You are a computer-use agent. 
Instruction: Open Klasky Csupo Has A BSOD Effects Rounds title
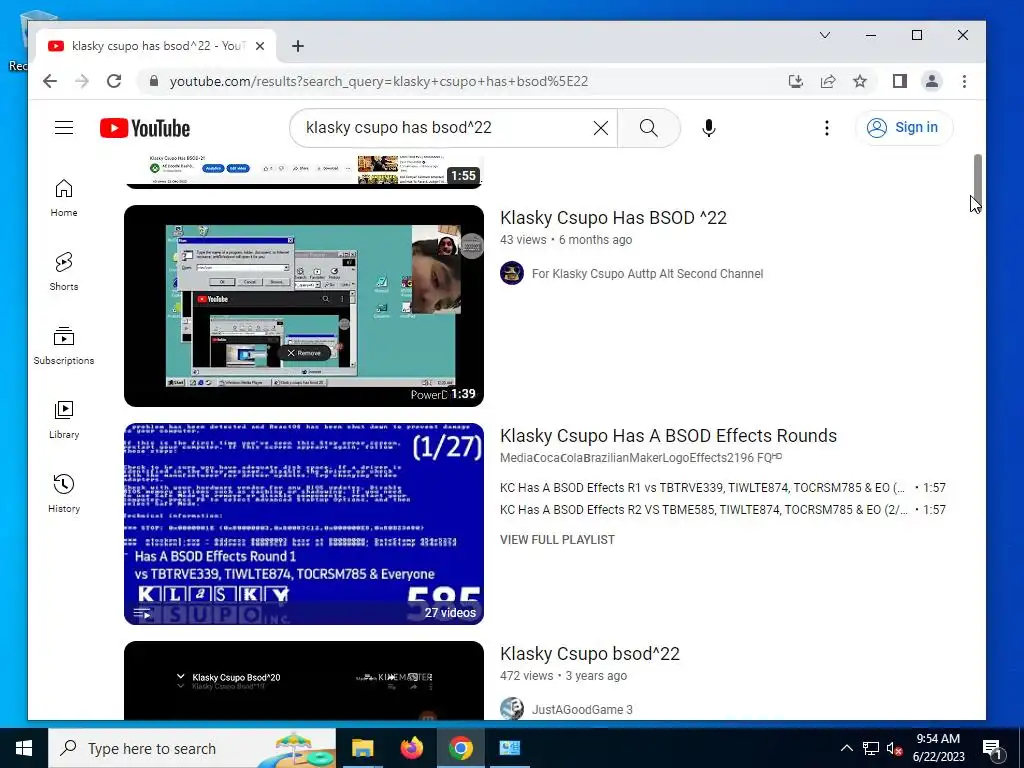click(x=668, y=436)
